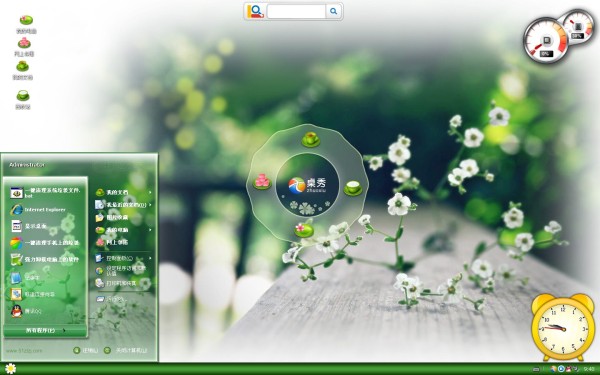Click the daisy Start button on taskbar
The image size is (600, 375).
tap(10, 368)
